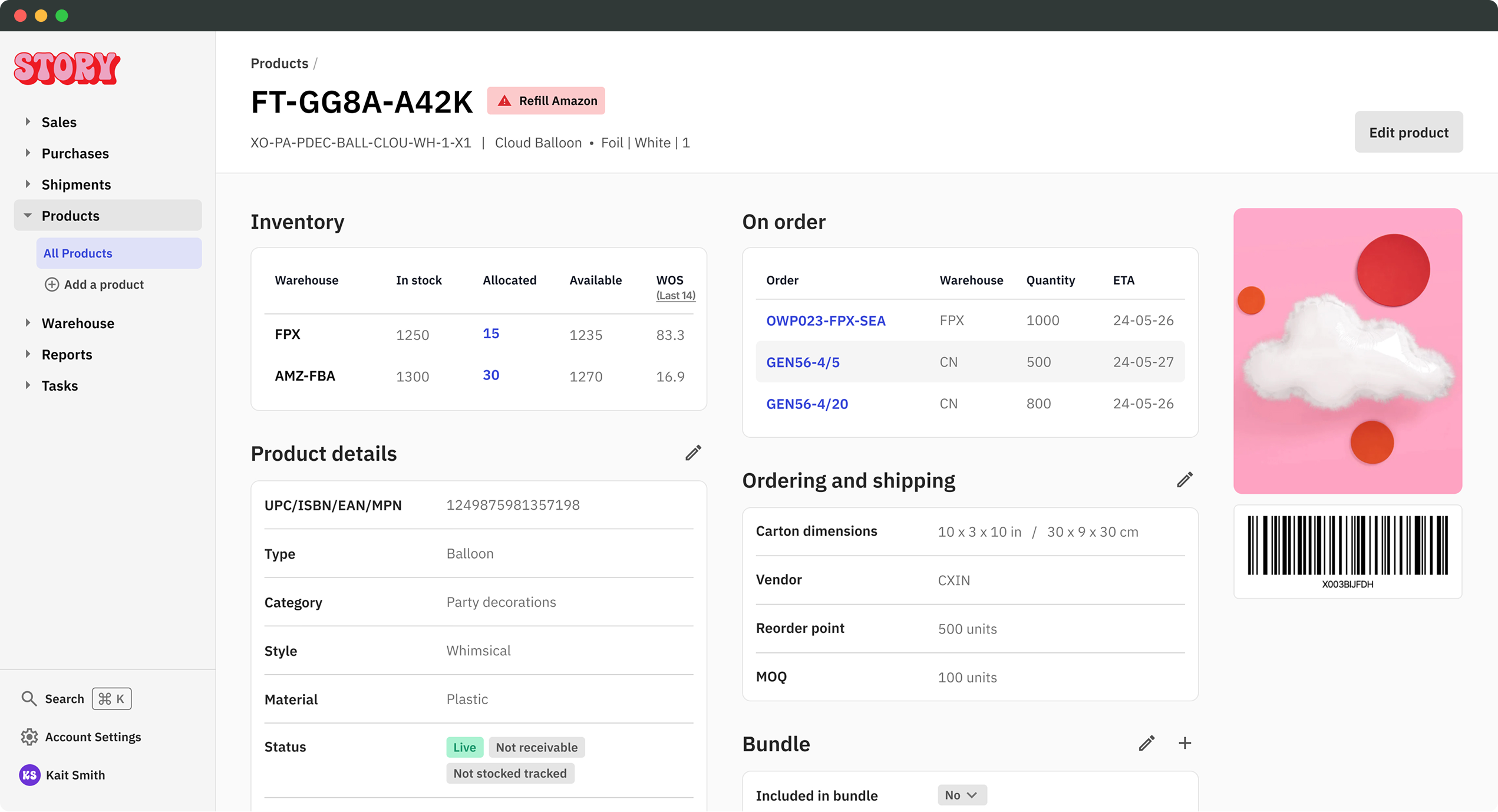Edit the Product details section with pencil icon
Image resolution: width=1498 pixels, height=812 pixels.
(x=693, y=453)
